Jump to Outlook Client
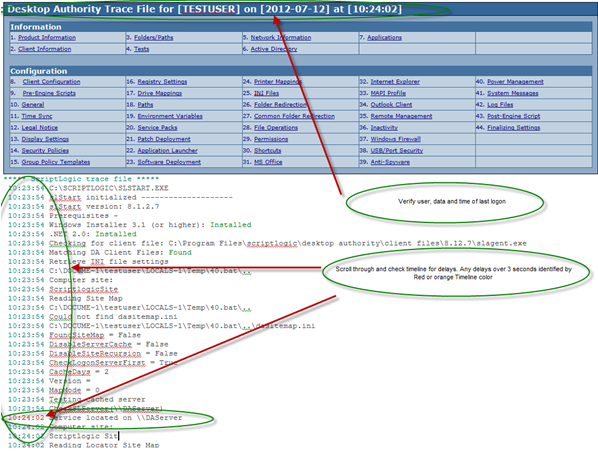Screen dimensions: 598x451 391,104
